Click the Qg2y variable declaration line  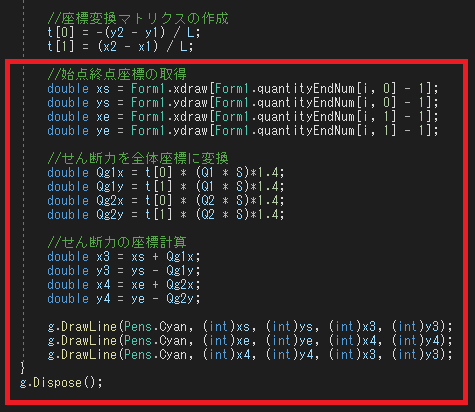pyautogui.click(x=166, y=215)
